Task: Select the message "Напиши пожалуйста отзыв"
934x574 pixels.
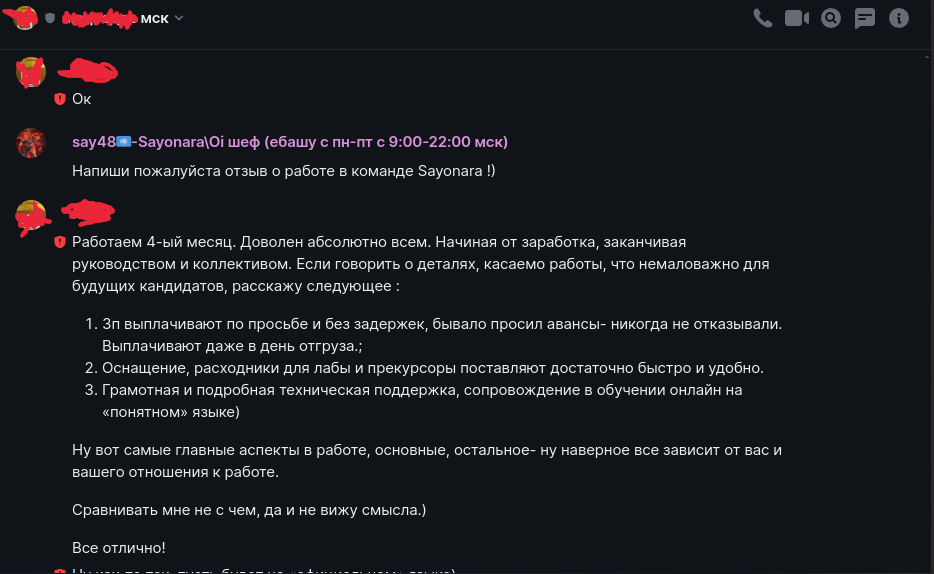Action: pos(283,171)
